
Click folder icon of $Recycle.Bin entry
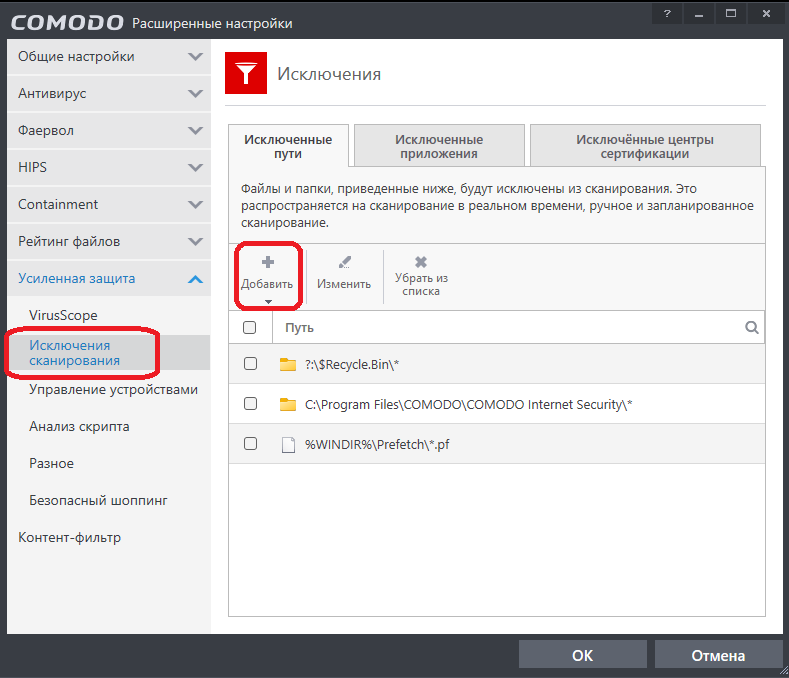tap(288, 364)
